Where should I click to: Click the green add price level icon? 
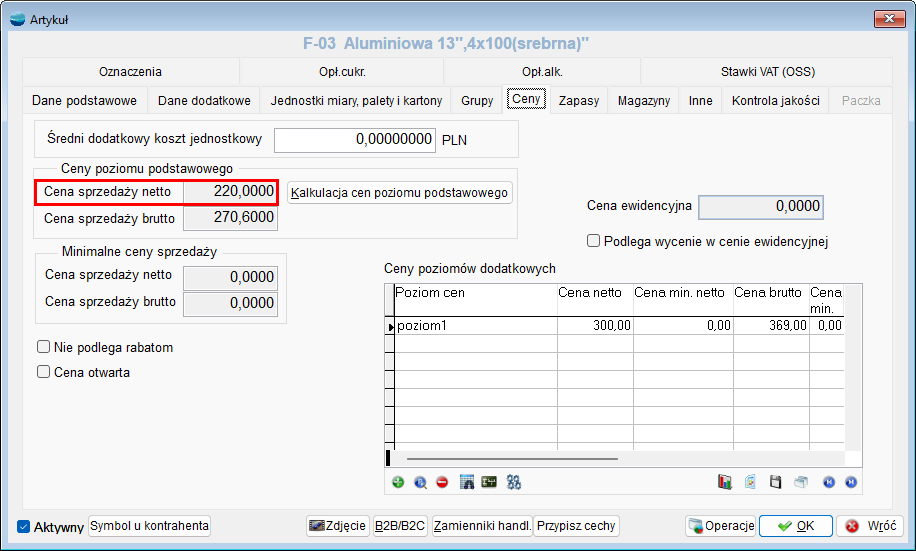click(398, 482)
